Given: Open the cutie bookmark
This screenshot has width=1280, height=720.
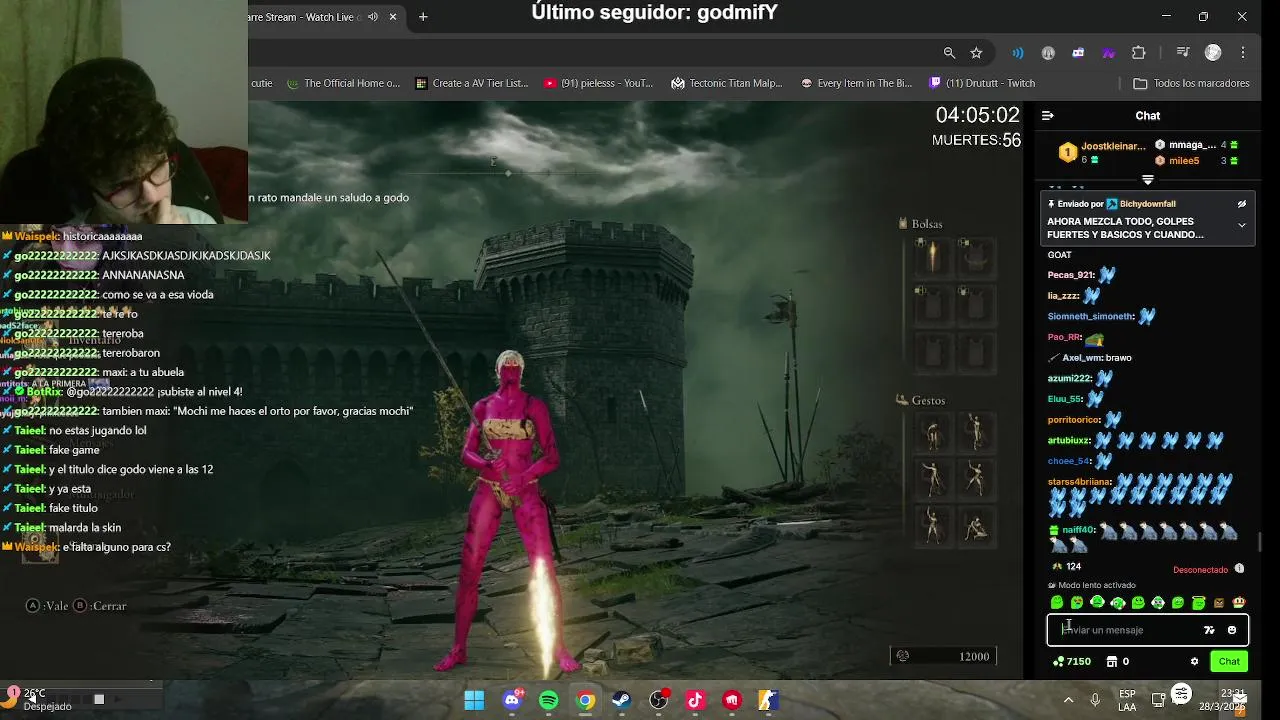Looking at the screenshot, I should point(261,83).
